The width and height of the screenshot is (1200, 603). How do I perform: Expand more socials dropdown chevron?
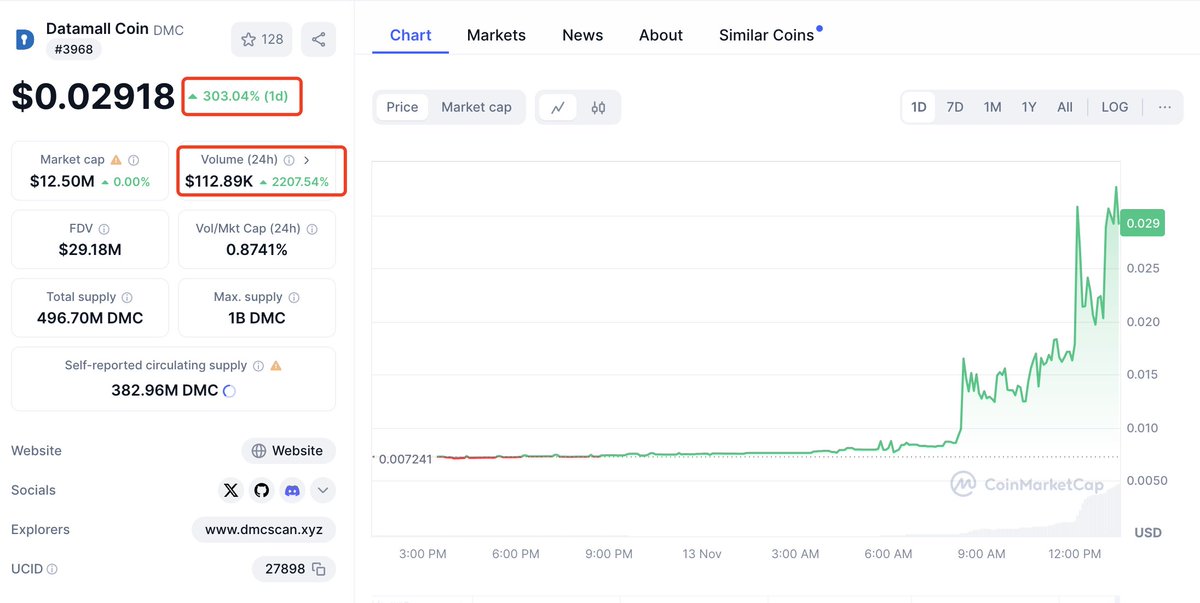(x=322, y=490)
